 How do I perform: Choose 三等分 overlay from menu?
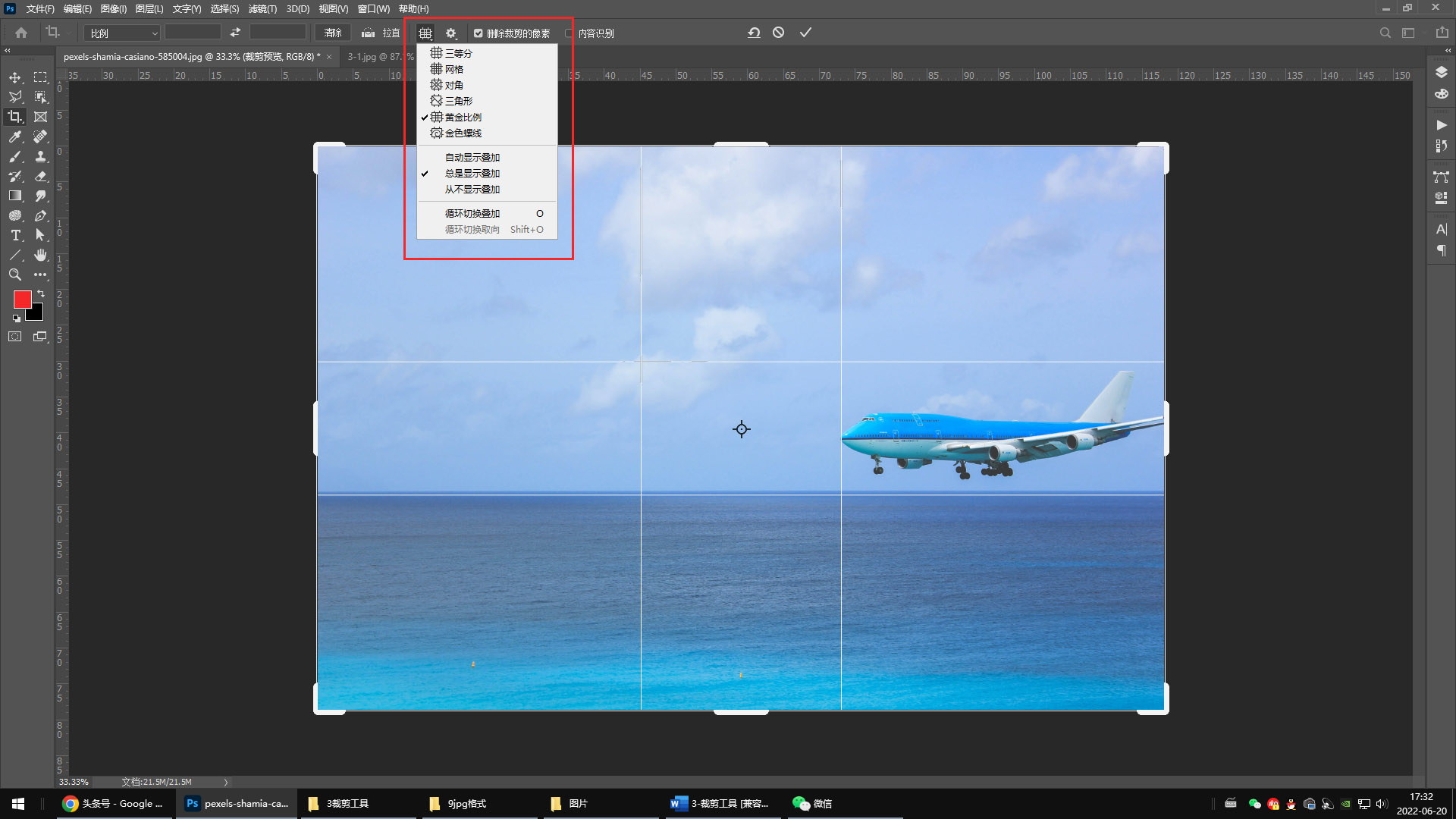pos(458,53)
